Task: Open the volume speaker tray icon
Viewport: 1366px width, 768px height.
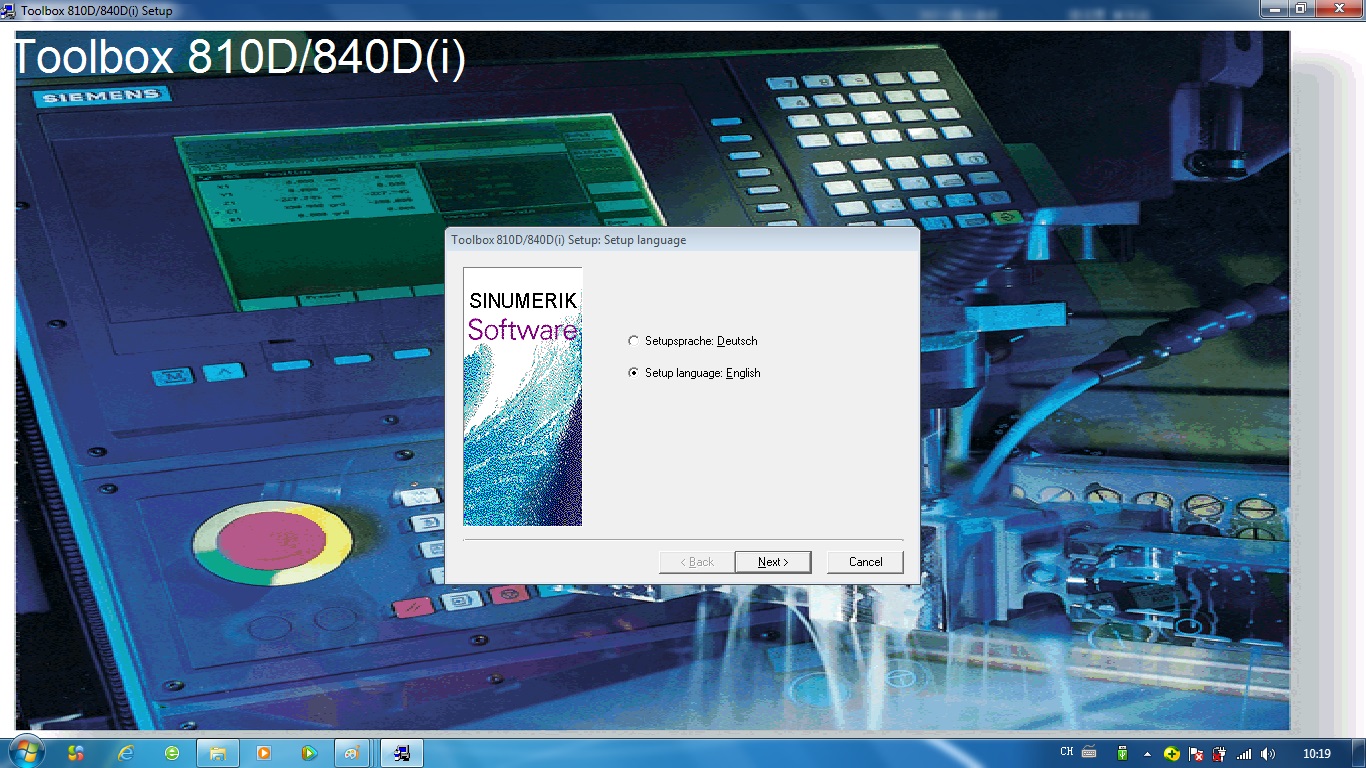Action: 1268,753
